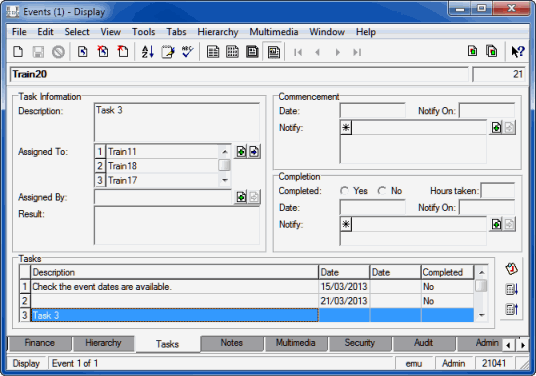Click Tasks table scroll down arrow
The width and height of the screenshot is (536, 376).
tap(482, 315)
